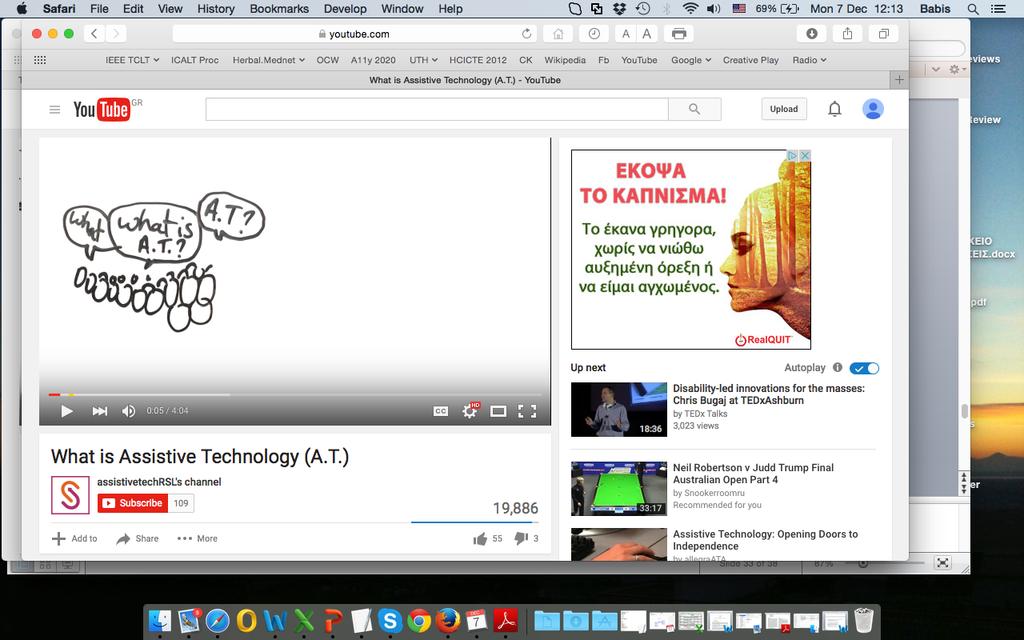Increase page text size with large A
The height and width of the screenshot is (640, 1024).
click(x=647, y=34)
